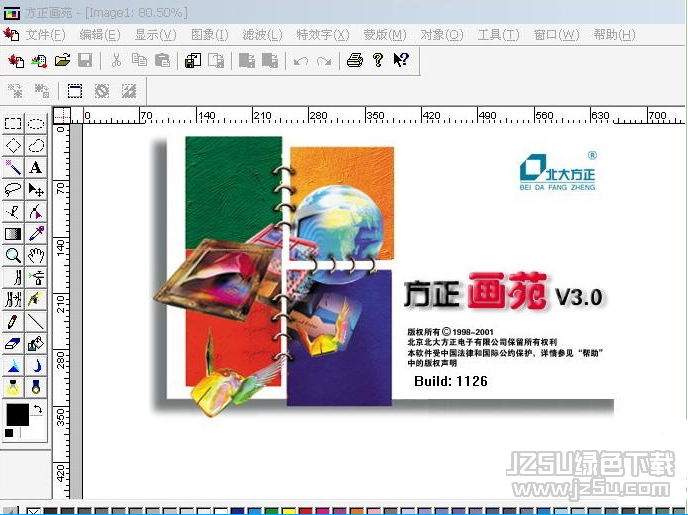This screenshot has height=515, width=688.
Task: Select the yellow lamp dodge tool
Action: coord(13,388)
